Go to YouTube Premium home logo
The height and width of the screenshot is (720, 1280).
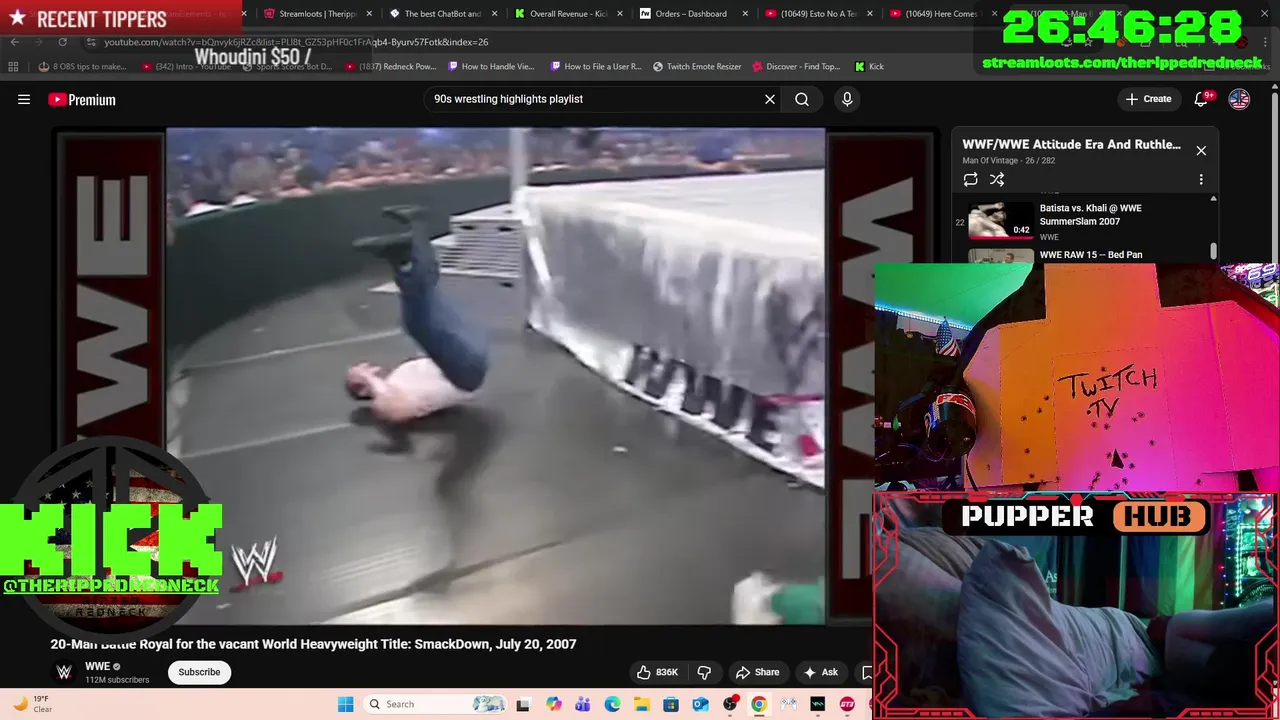(82, 99)
